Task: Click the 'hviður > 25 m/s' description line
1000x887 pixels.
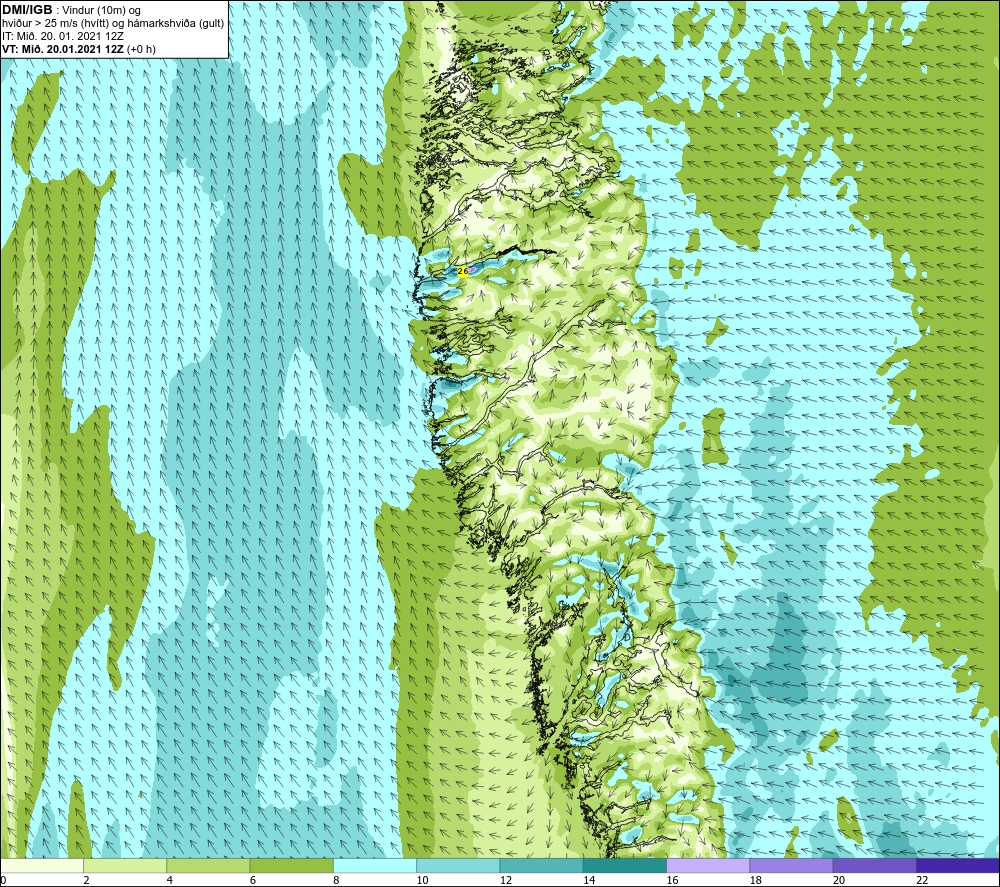Action: [113, 24]
